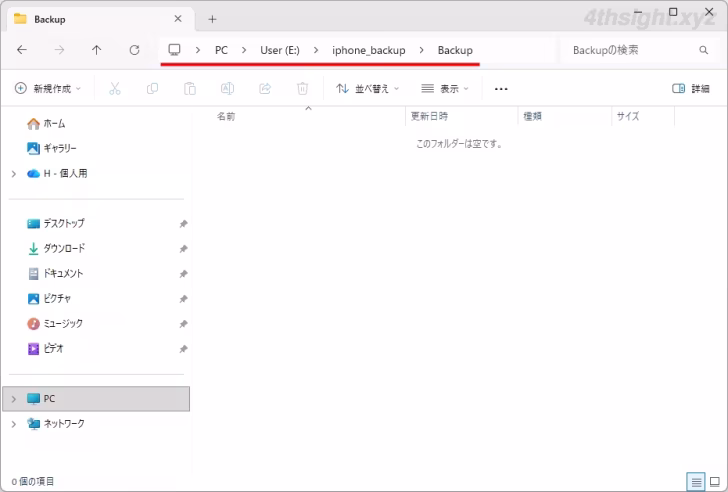Open a new tab with plus button
728x492 pixels.
212,19
